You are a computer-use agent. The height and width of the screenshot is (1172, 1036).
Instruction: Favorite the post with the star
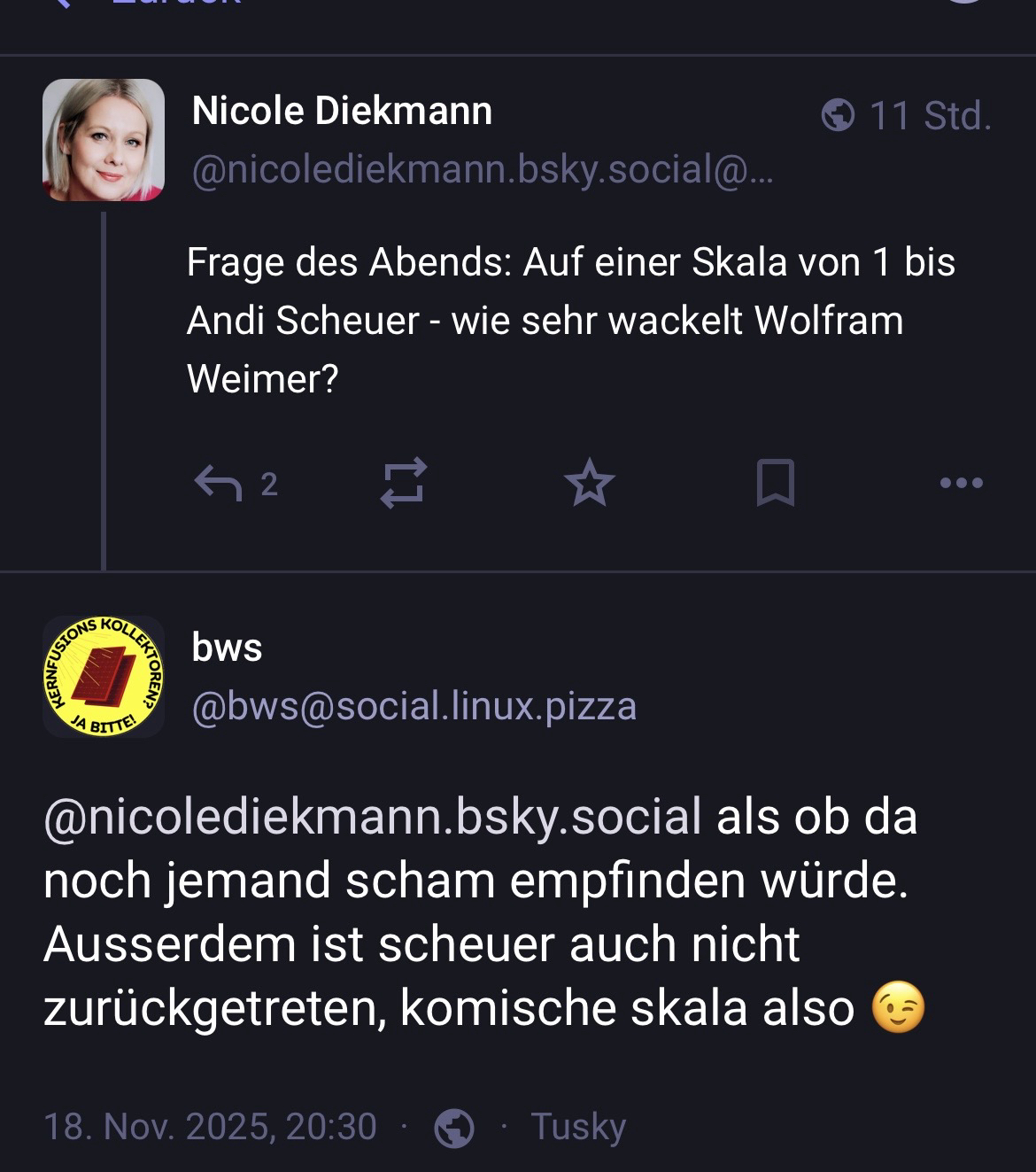click(590, 484)
